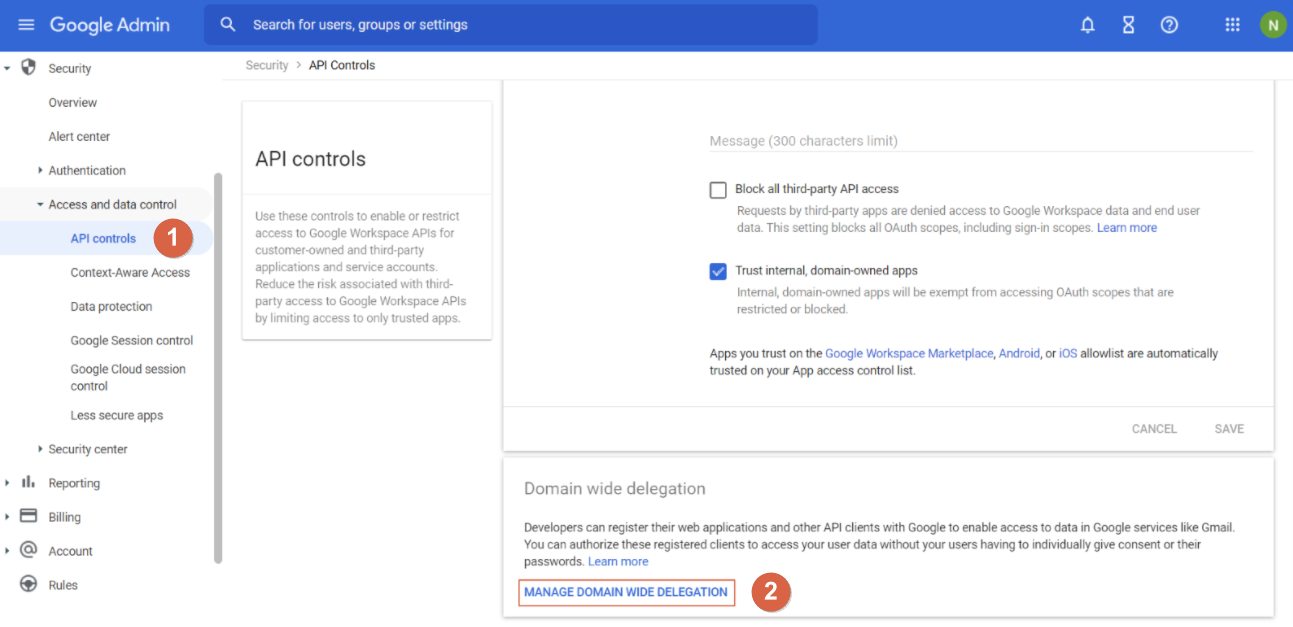Click the user account avatar
Screen dimensions: 1293x627
tap(1272, 25)
